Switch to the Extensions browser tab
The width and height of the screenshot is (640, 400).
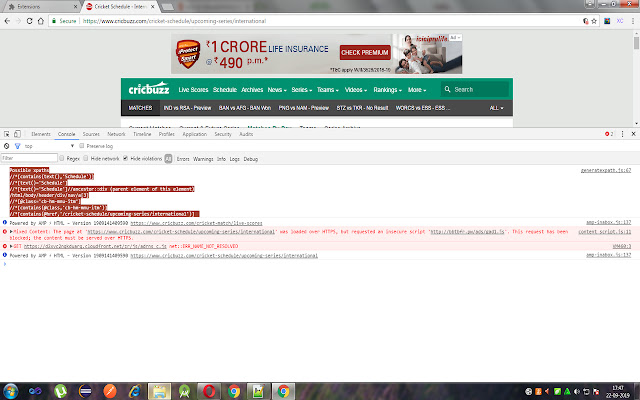(41, 7)
